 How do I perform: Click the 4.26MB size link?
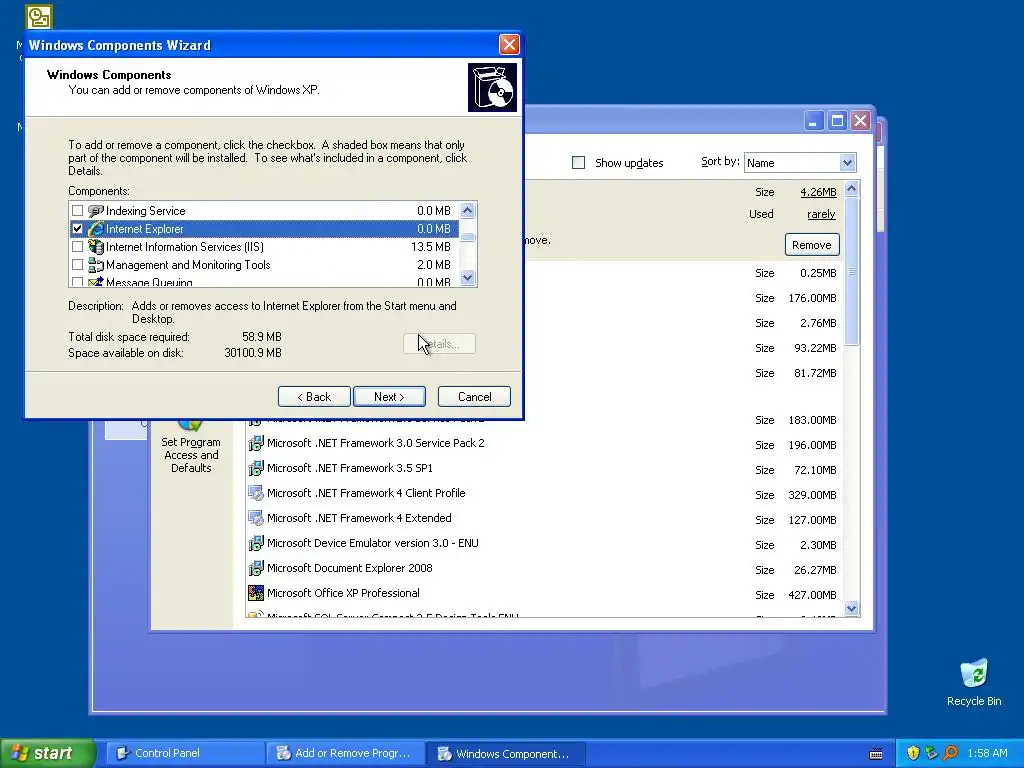818,192
